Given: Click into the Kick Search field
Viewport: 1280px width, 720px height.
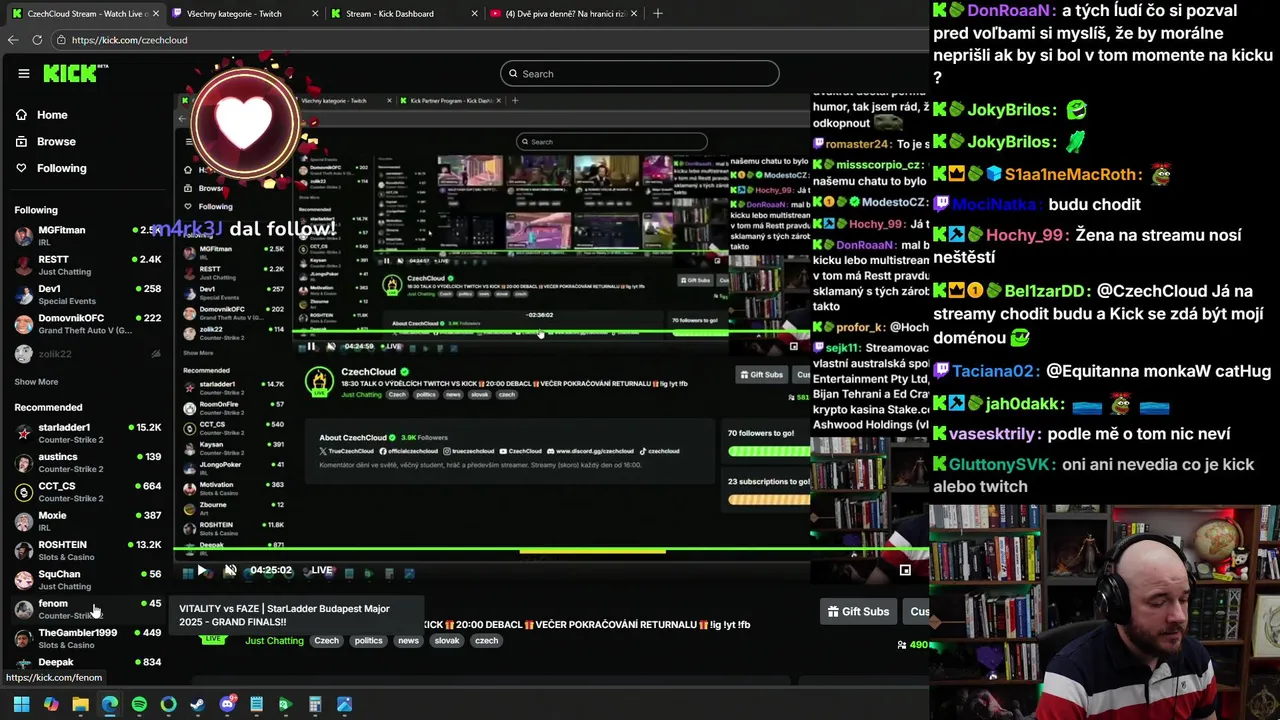Looking at the screenshot, I should (639, 73).
